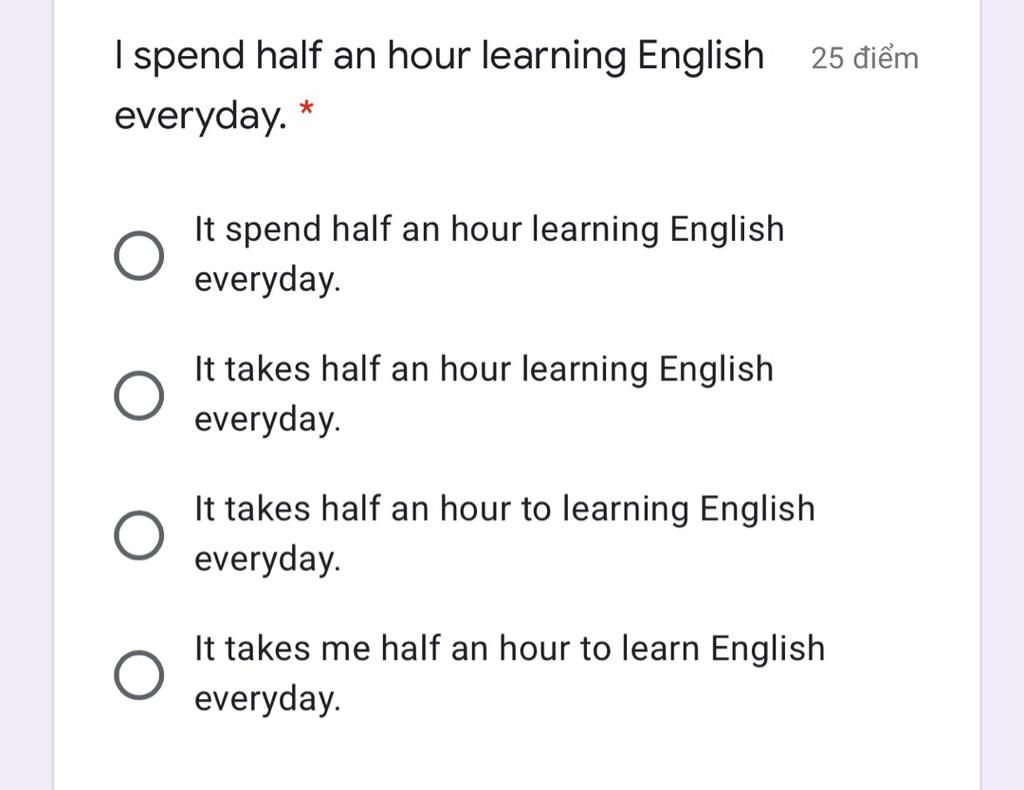Click the 'It takes half an hour learning English' label
Viewport: 1024px width, 790px height.
click(483, 370)
